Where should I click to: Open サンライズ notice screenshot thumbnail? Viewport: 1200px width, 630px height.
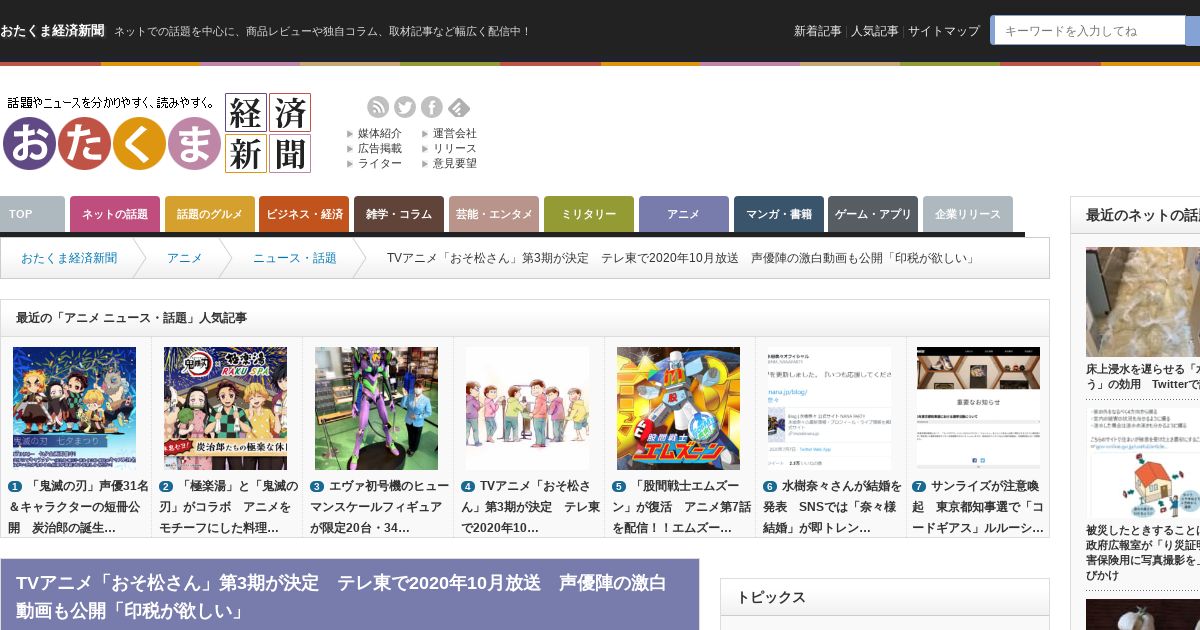point(979,408)
